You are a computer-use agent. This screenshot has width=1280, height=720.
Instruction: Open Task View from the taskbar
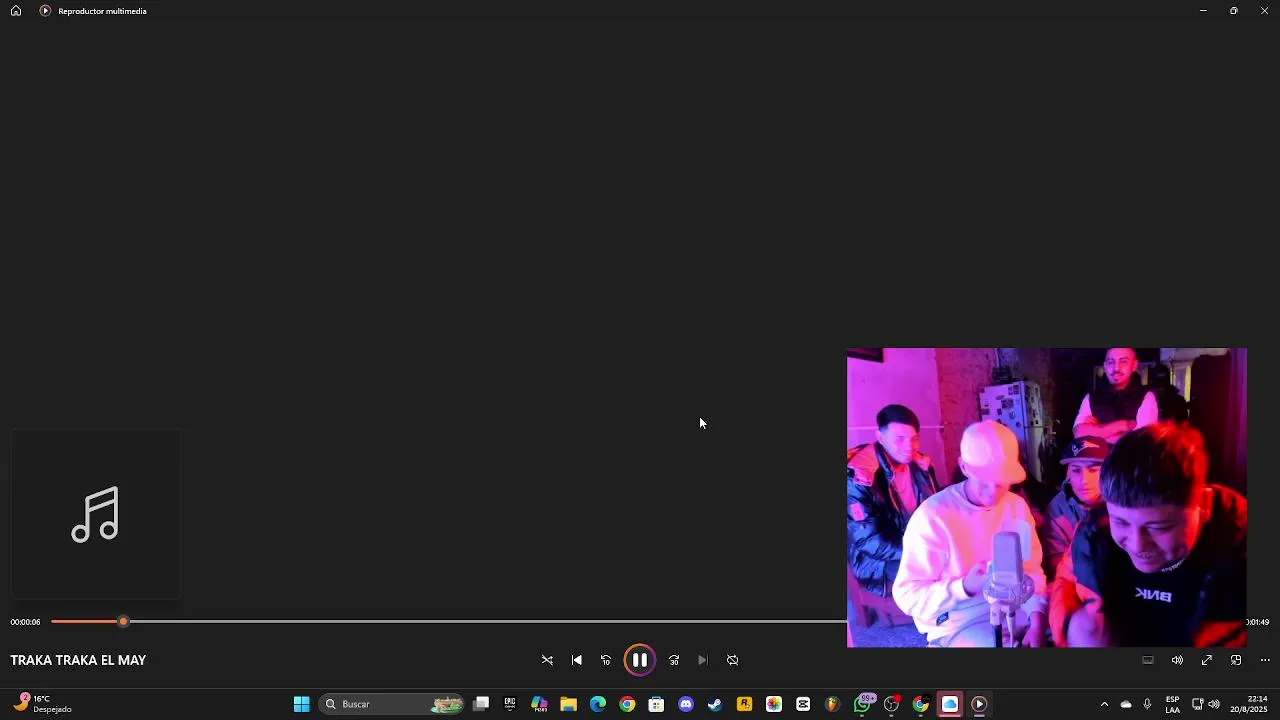pos(481,704)
